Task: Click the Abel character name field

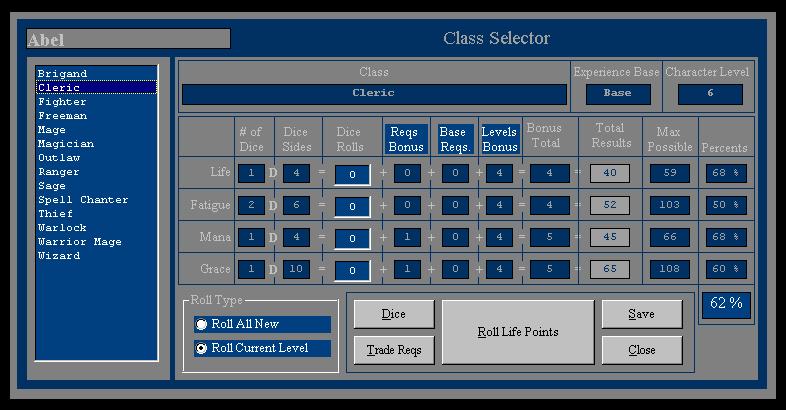Action: (128, 39)
